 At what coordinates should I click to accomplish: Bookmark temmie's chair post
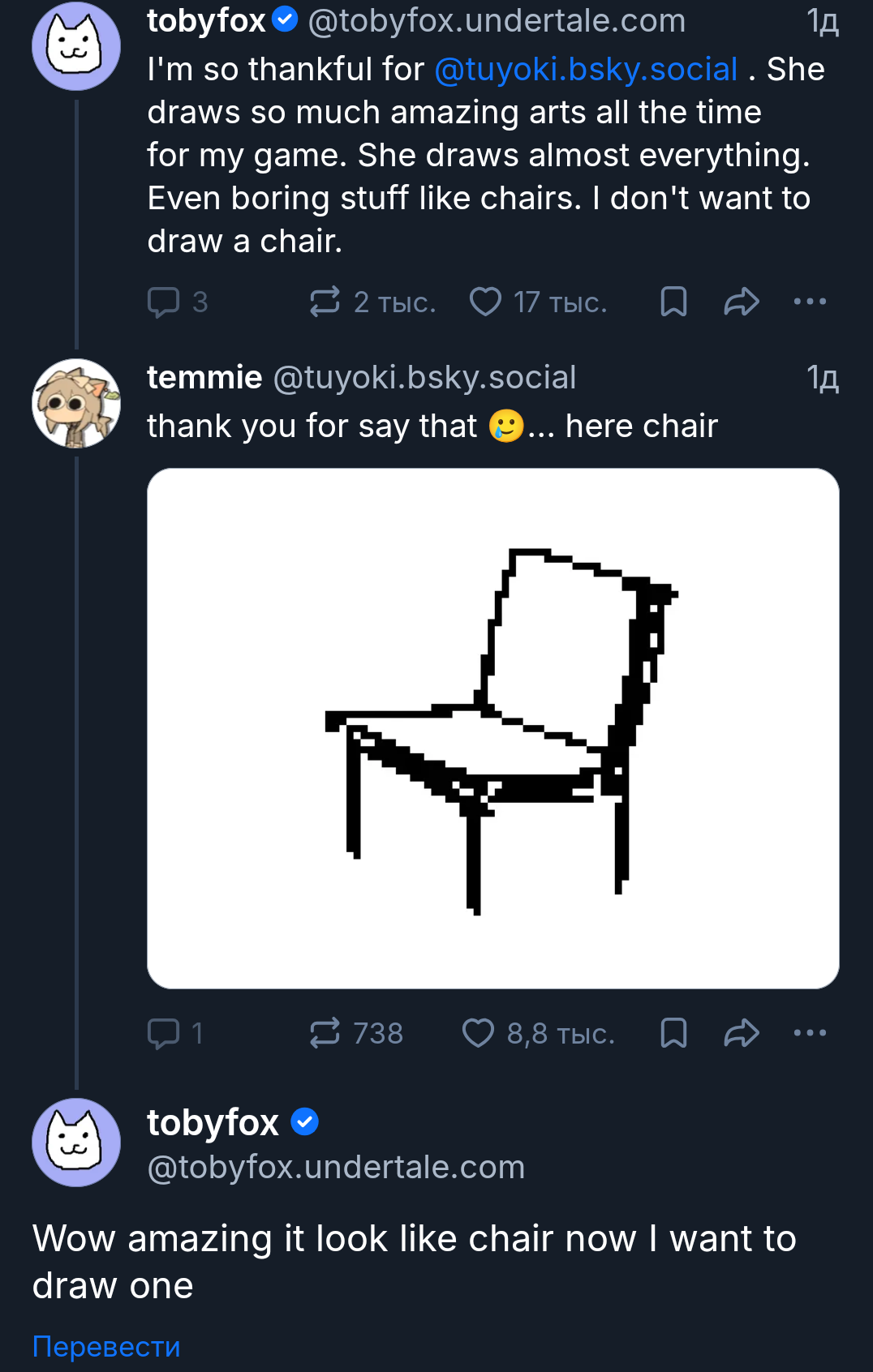(673, 1033)
